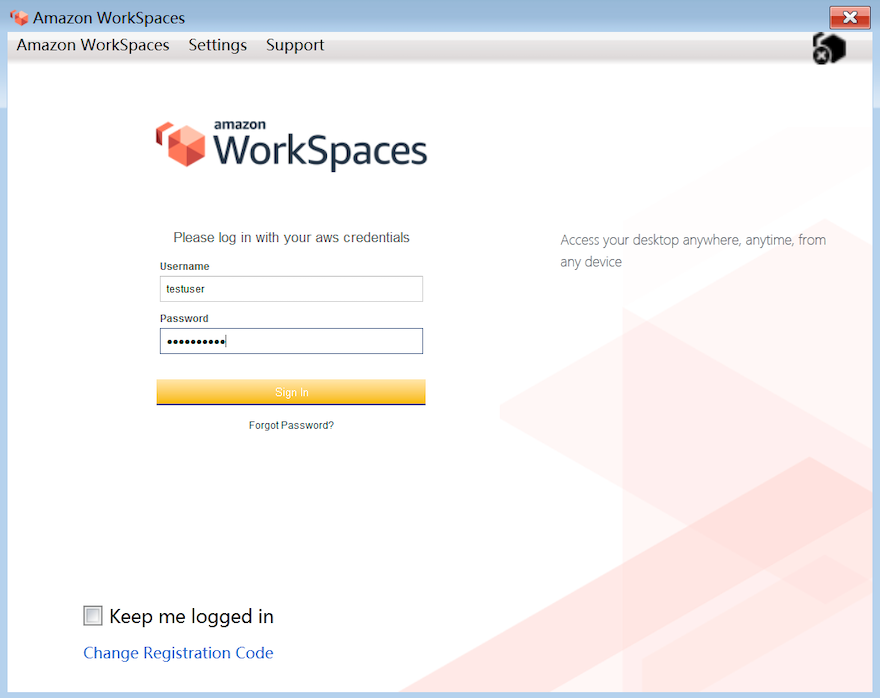Follow the Forgot Password? link
This screenshot has width=880, height=698.
click(291, 425)
